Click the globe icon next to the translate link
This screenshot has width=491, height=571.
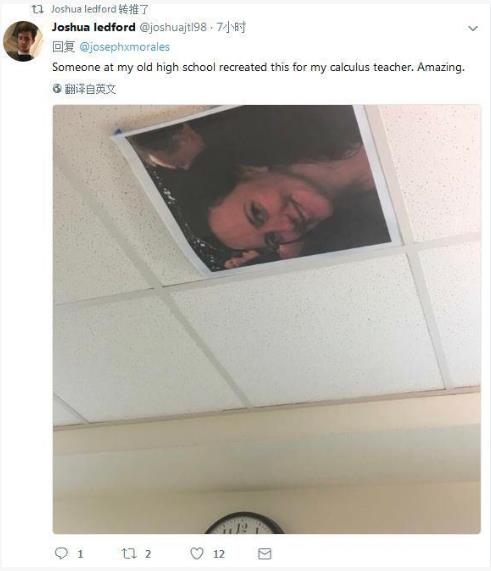tap(57, 88)
